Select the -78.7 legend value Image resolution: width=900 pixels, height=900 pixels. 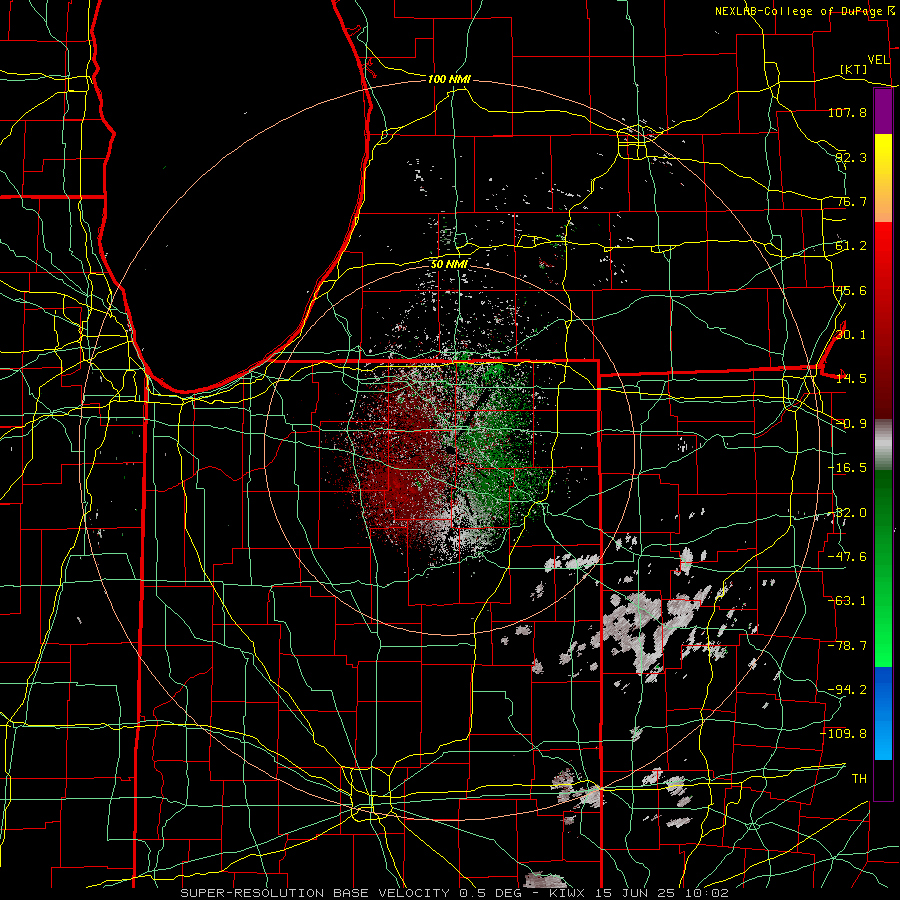[847, 646]
